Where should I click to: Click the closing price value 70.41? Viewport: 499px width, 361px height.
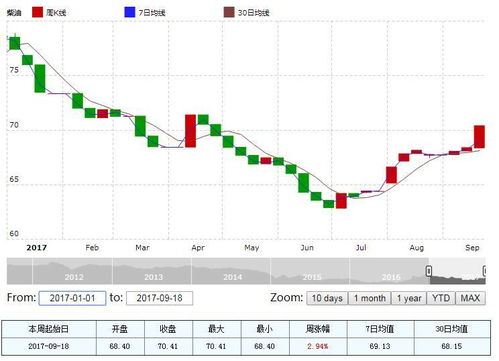pyautogui.click(x=168, y=346)
